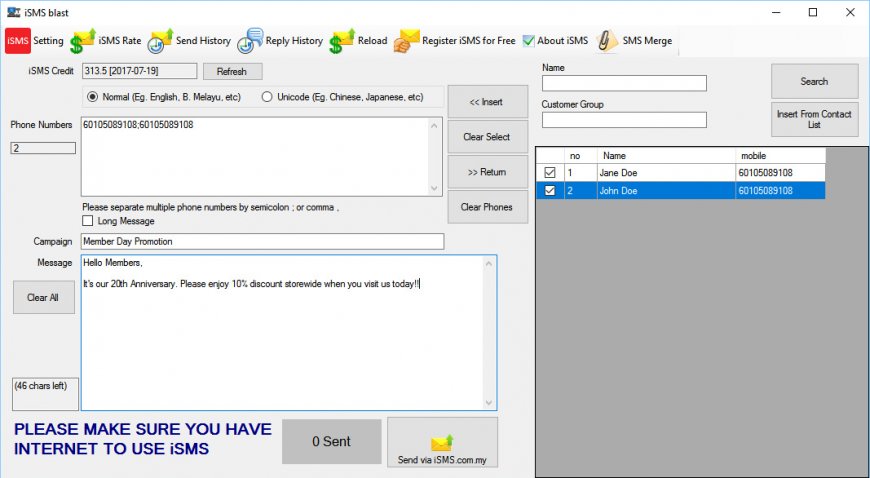Click the Message box scrollbar up arrow

489,264
